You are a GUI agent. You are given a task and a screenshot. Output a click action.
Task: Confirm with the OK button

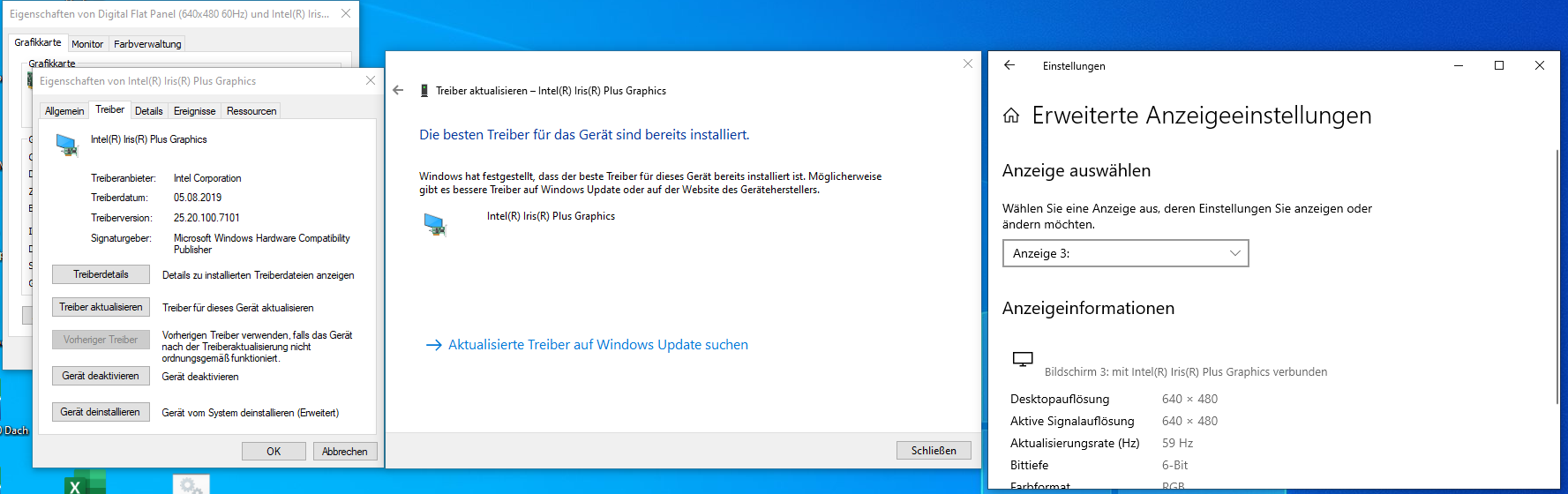274,451
